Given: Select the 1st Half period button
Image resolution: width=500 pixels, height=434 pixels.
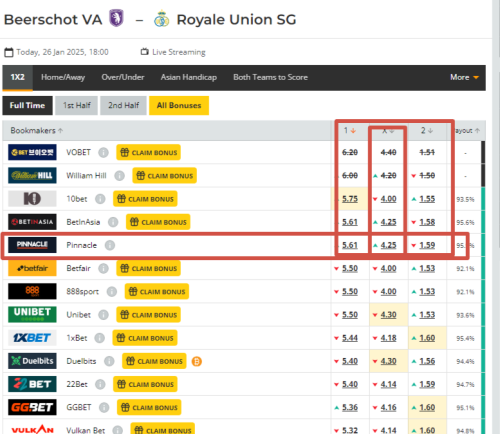Looking at the screenshot, I should 77,106.
